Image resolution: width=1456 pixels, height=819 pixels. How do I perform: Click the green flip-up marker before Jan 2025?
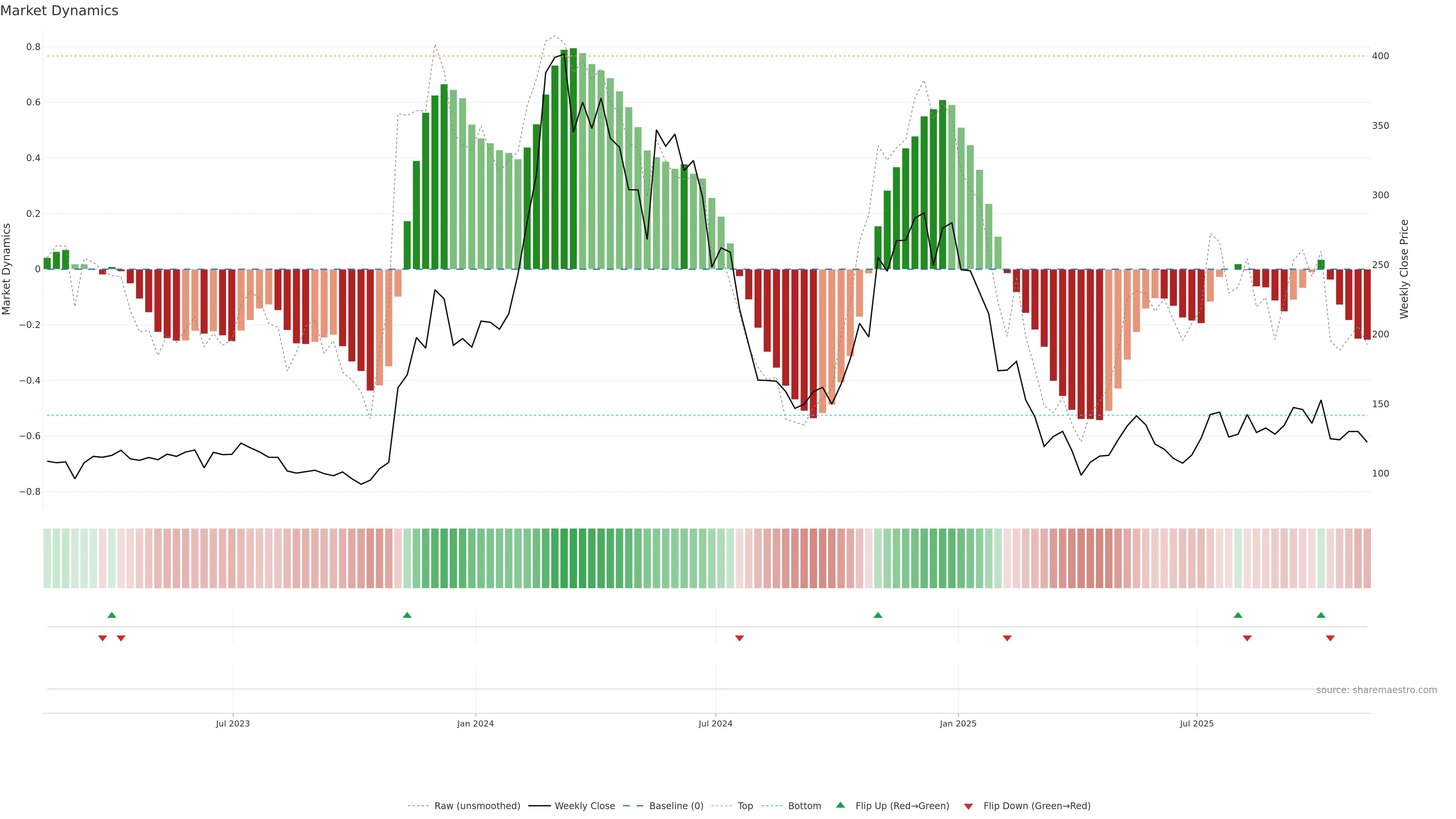point(878,615)
